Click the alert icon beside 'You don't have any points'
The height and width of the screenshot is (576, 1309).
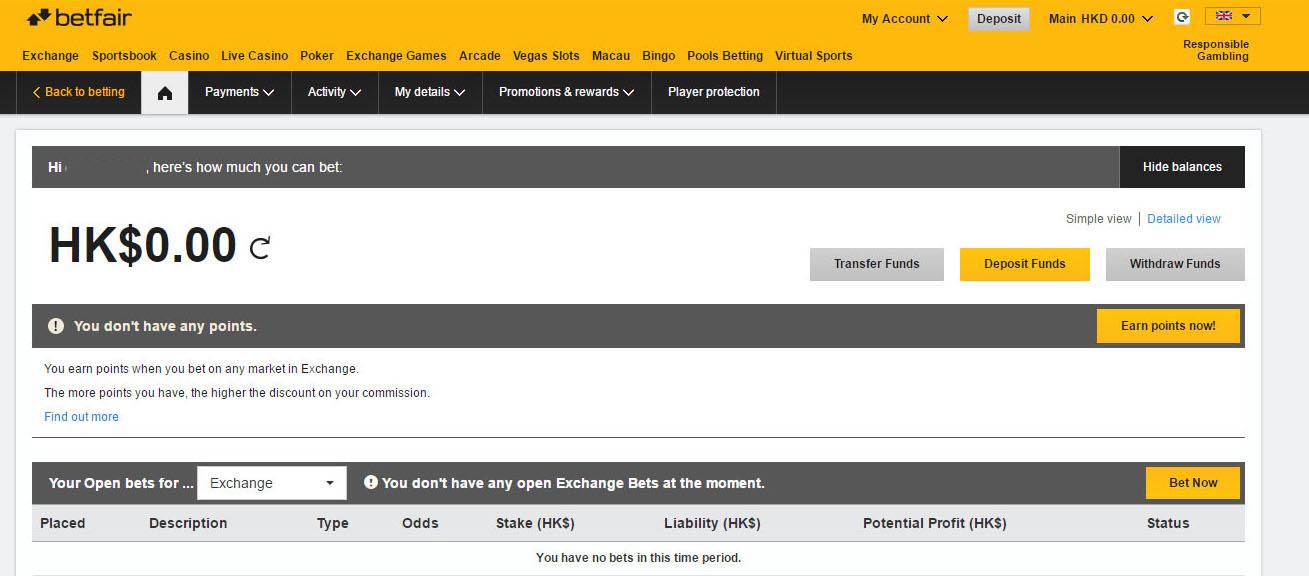tap(56, 326)
